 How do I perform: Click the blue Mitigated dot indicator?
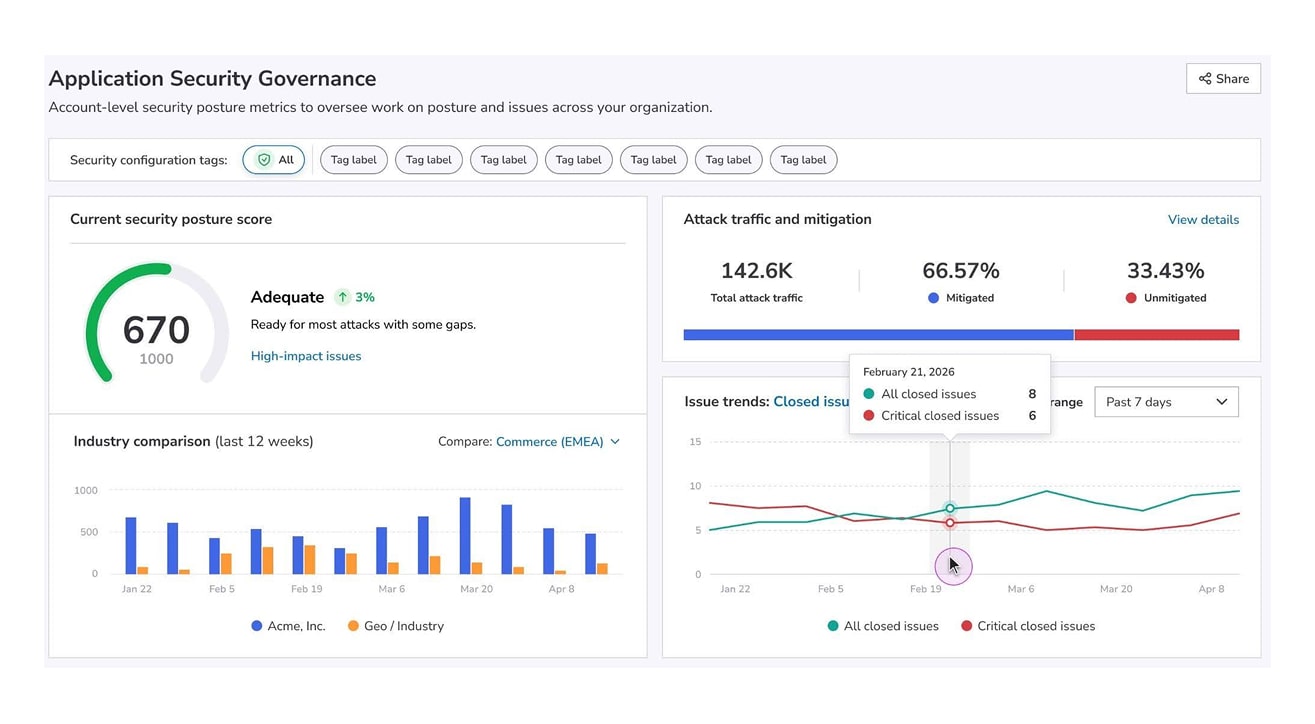[933, 298]
